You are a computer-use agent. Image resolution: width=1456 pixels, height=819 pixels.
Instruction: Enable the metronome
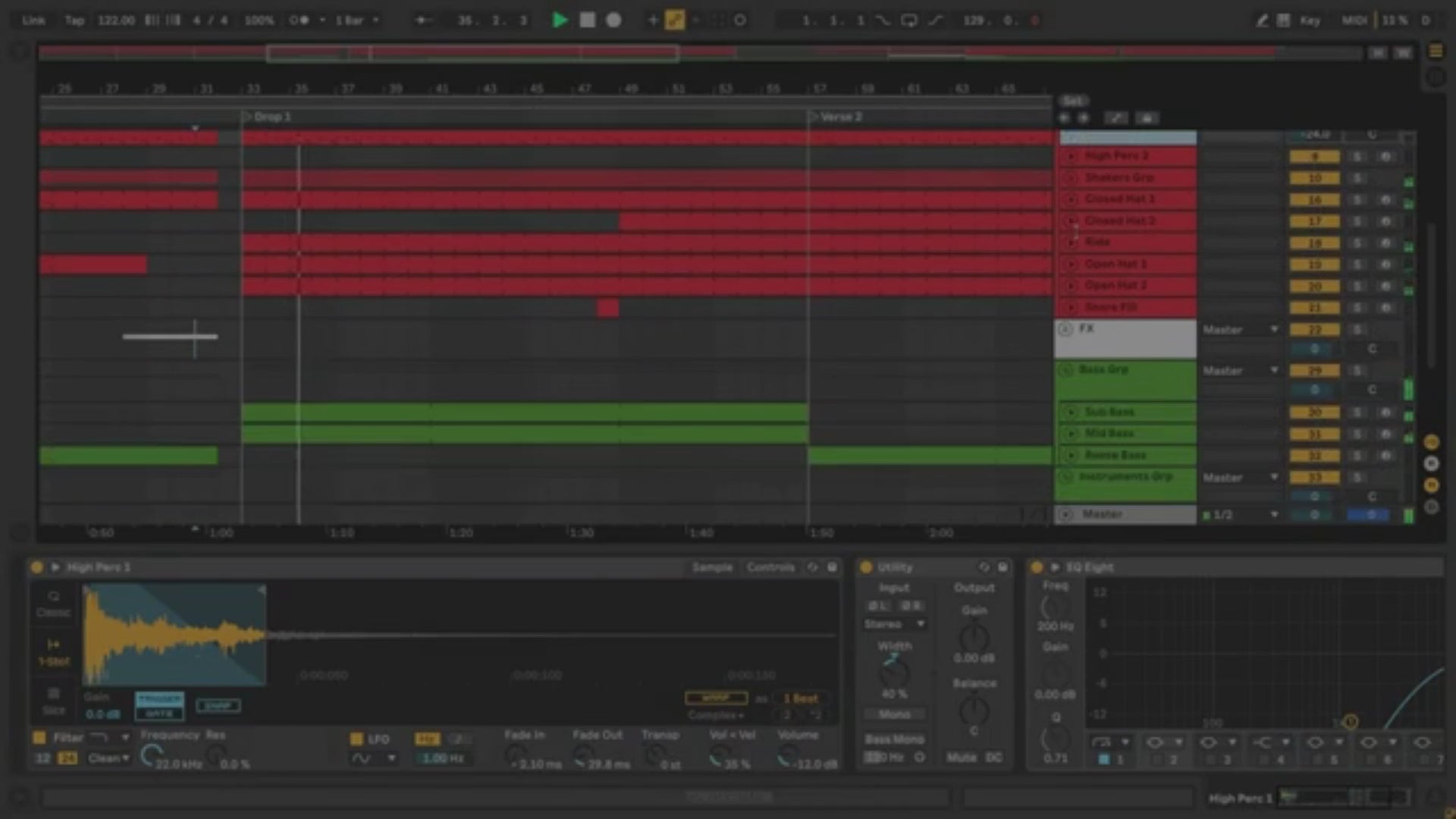pos(300,20)
